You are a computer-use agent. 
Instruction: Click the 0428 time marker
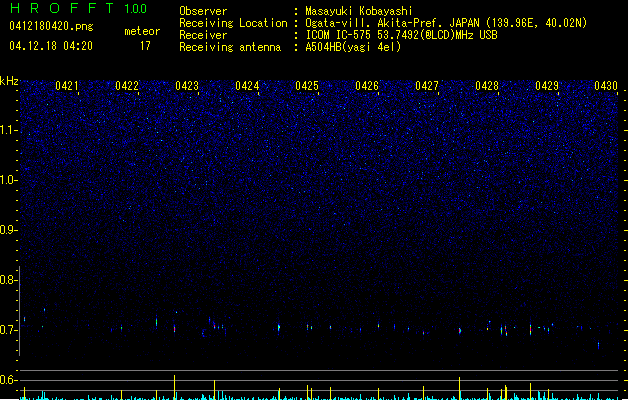click(487, 86)
